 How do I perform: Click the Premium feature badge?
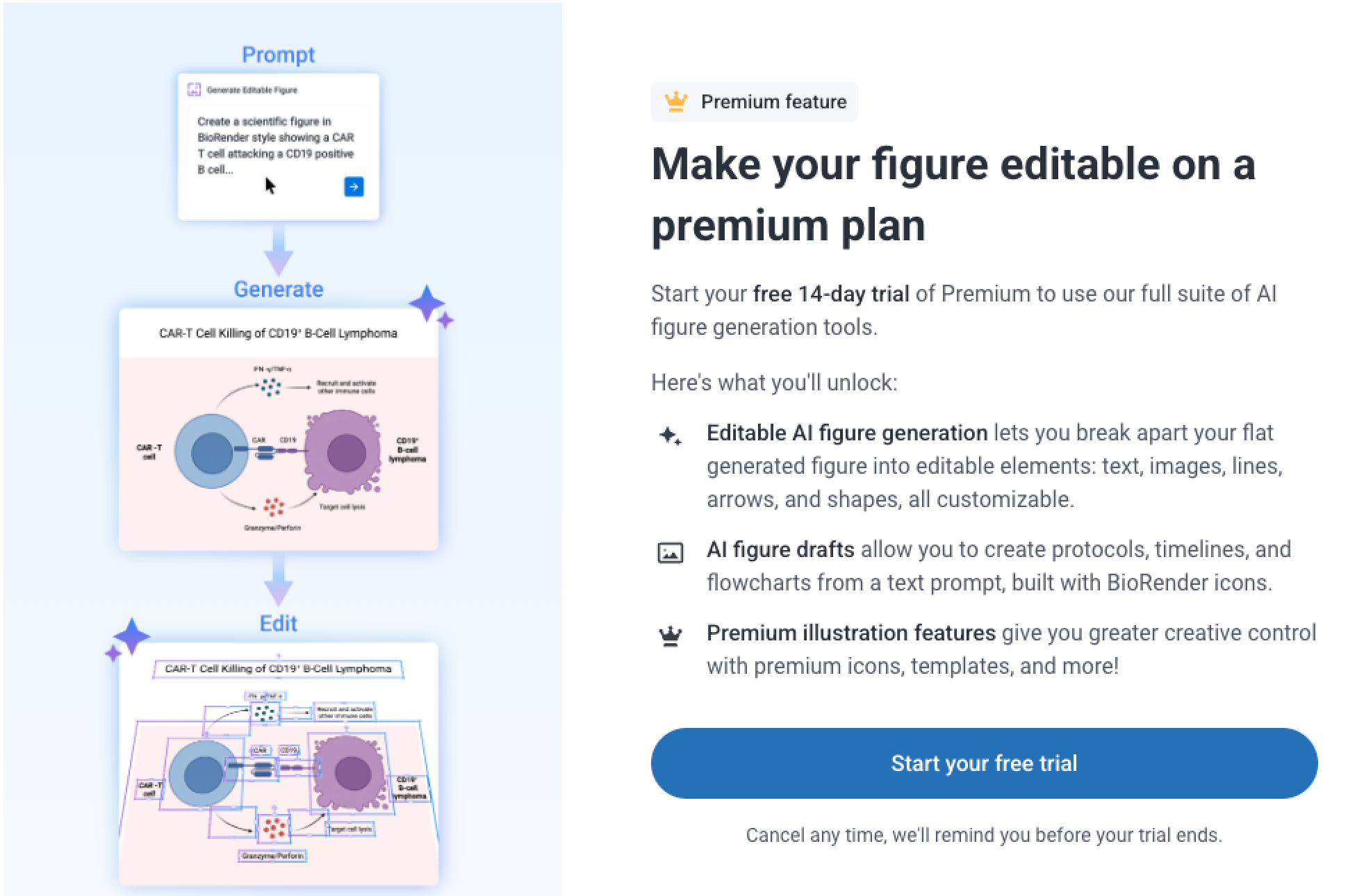point(755,102)
